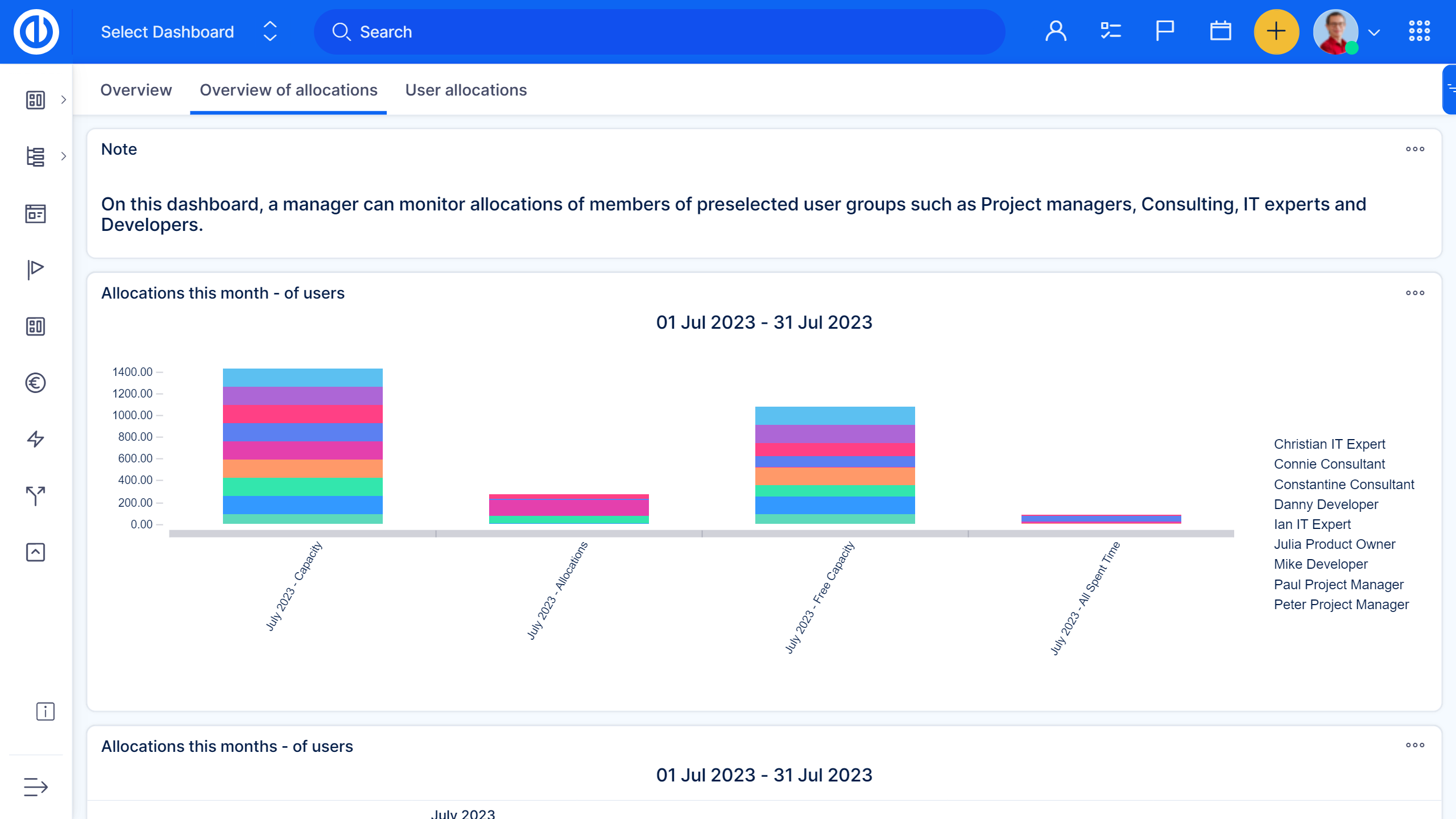The height and width of the screenshot is (819, 1456).
Task: Click the yellow plus add button
Action: point(1276,31)
